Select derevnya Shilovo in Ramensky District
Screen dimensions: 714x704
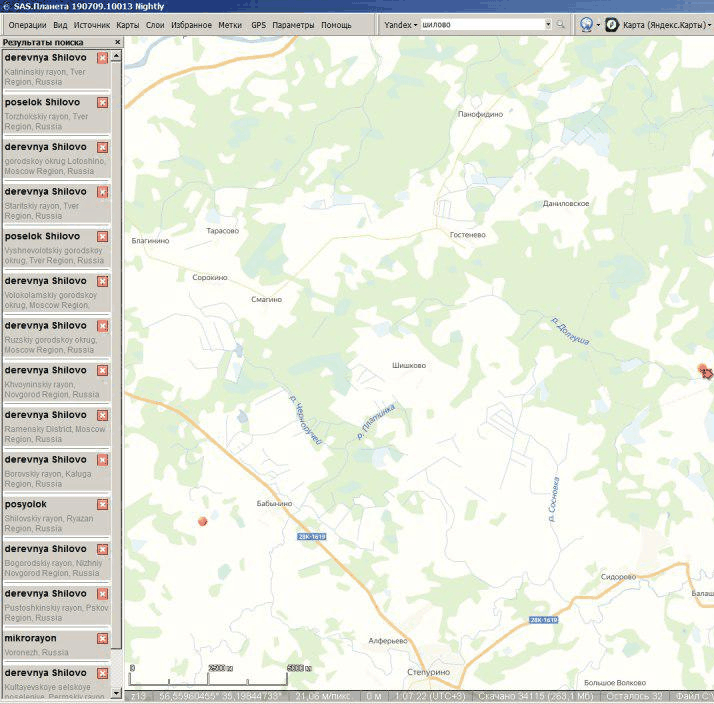tap(46, 415)
